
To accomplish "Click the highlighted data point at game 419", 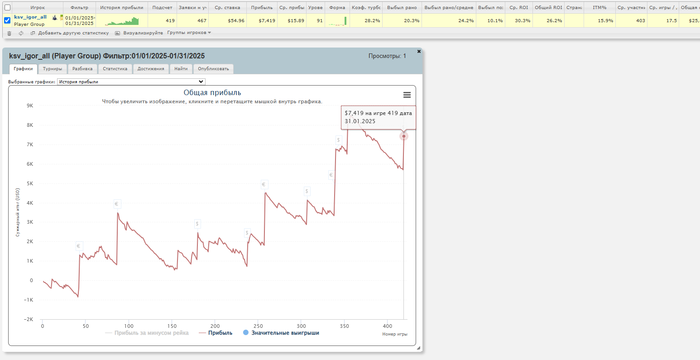I will click(x=404, y=136).
